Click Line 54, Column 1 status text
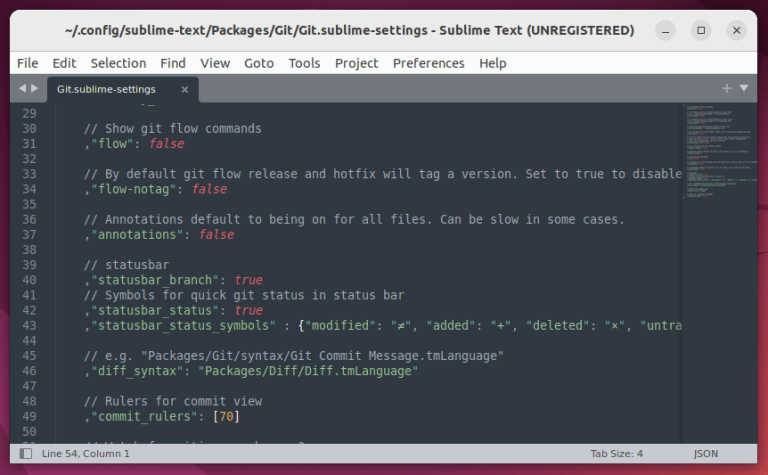 86,454
